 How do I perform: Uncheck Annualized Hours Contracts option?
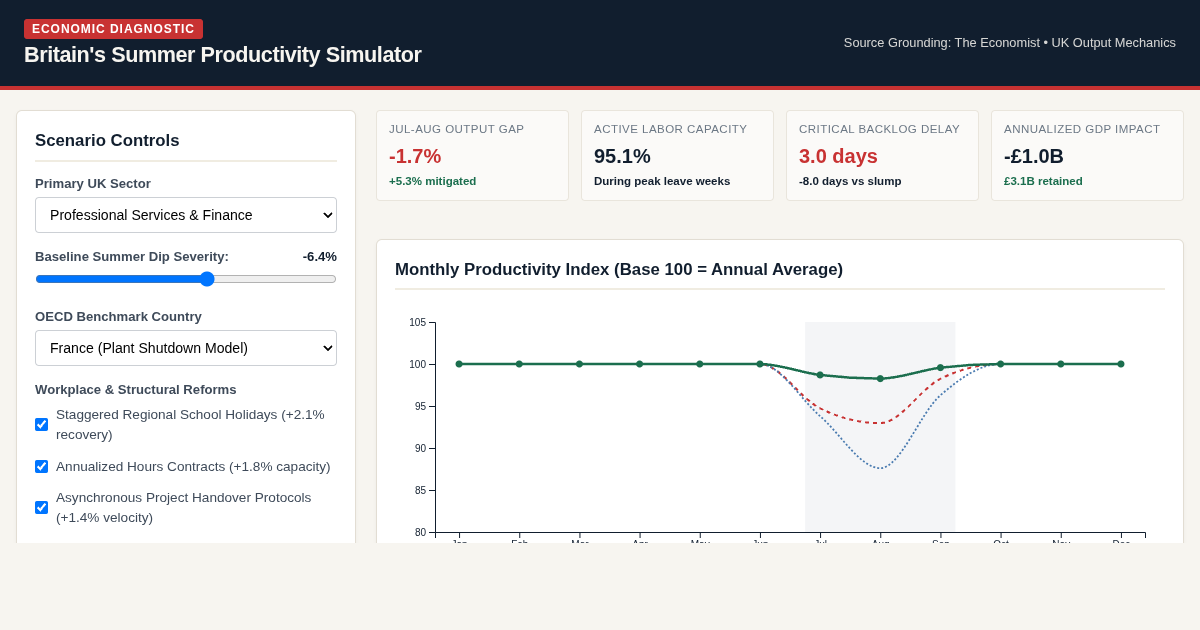pos(41,467)
